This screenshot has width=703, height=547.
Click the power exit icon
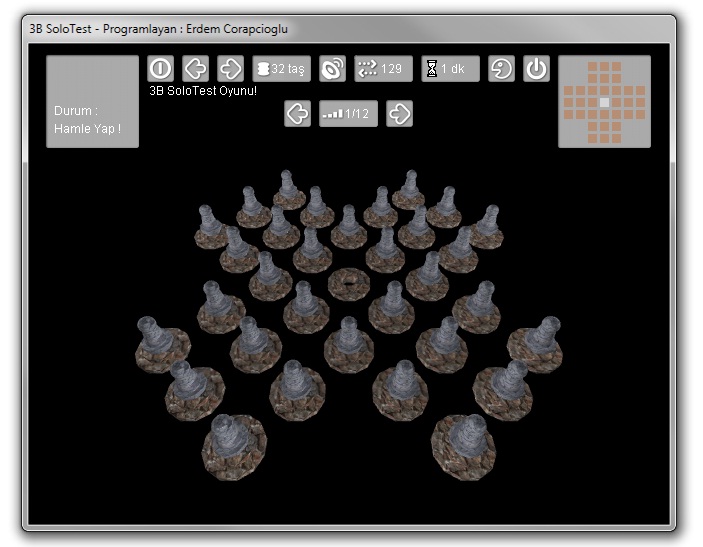[537, 68]
